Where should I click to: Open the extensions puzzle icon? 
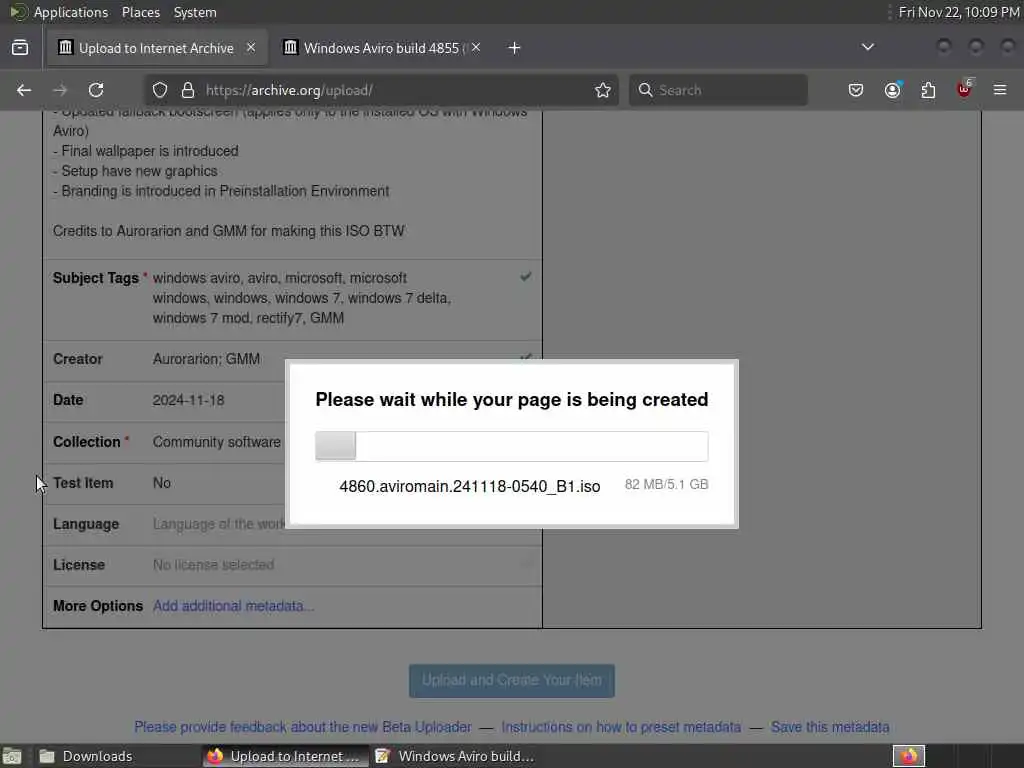[x=928, y=90]
